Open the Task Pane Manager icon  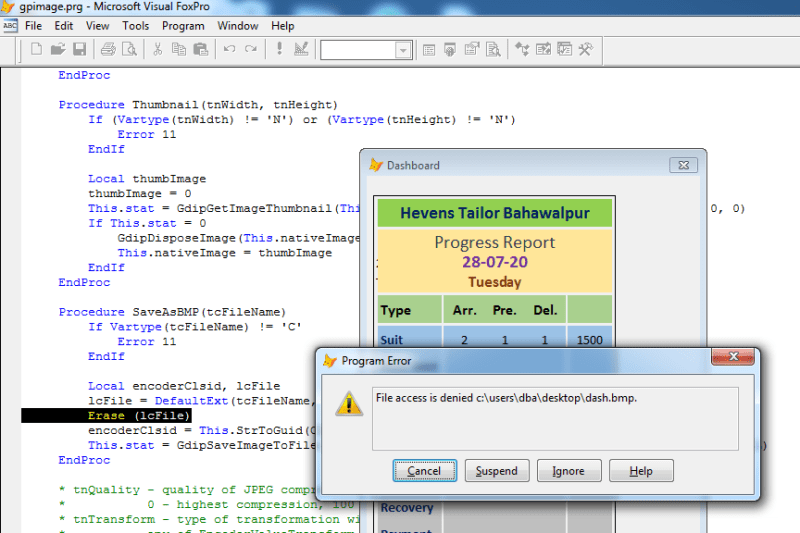564,49
